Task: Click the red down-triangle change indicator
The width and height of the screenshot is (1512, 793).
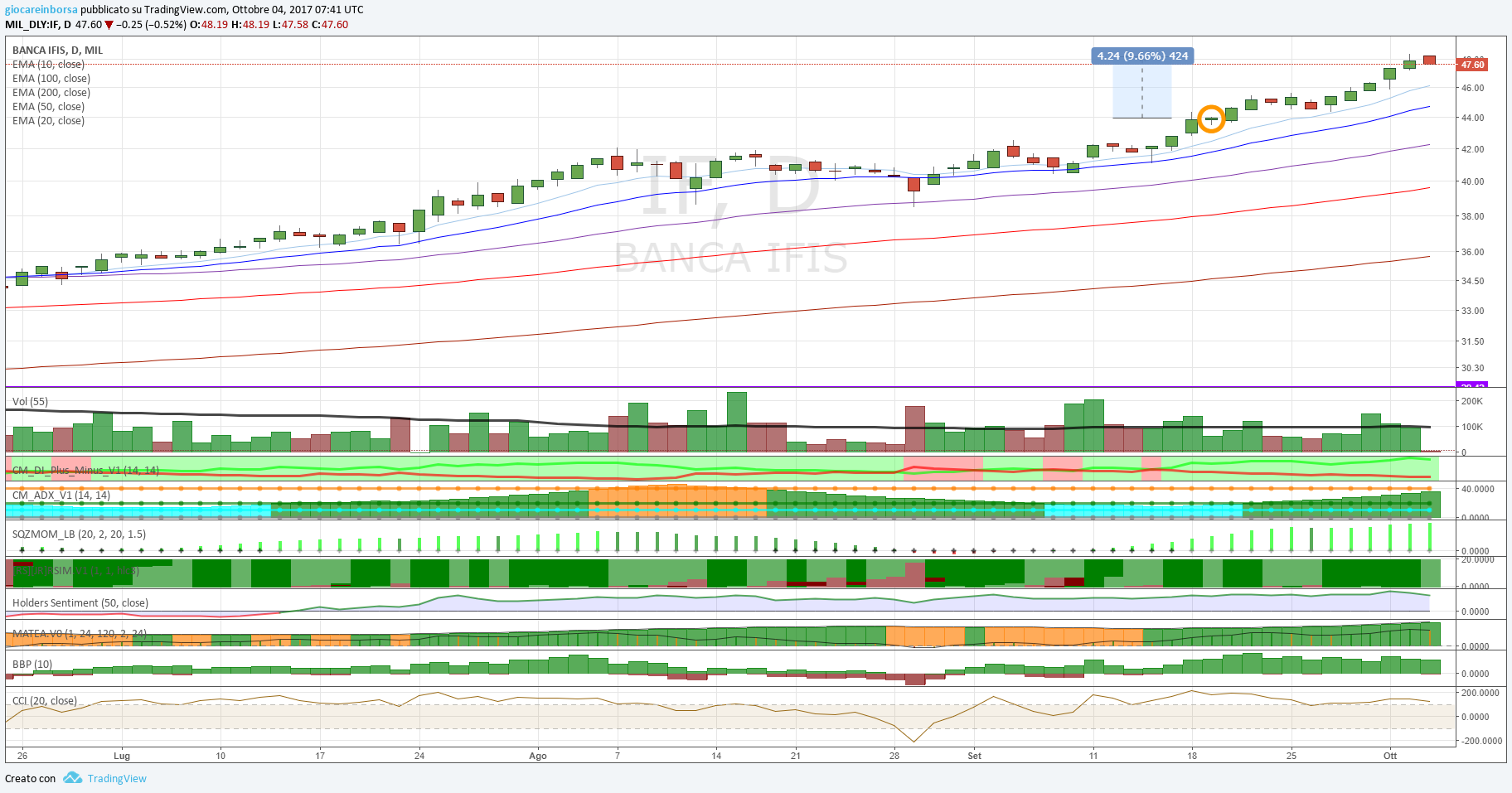Action: tap(109, 25)
